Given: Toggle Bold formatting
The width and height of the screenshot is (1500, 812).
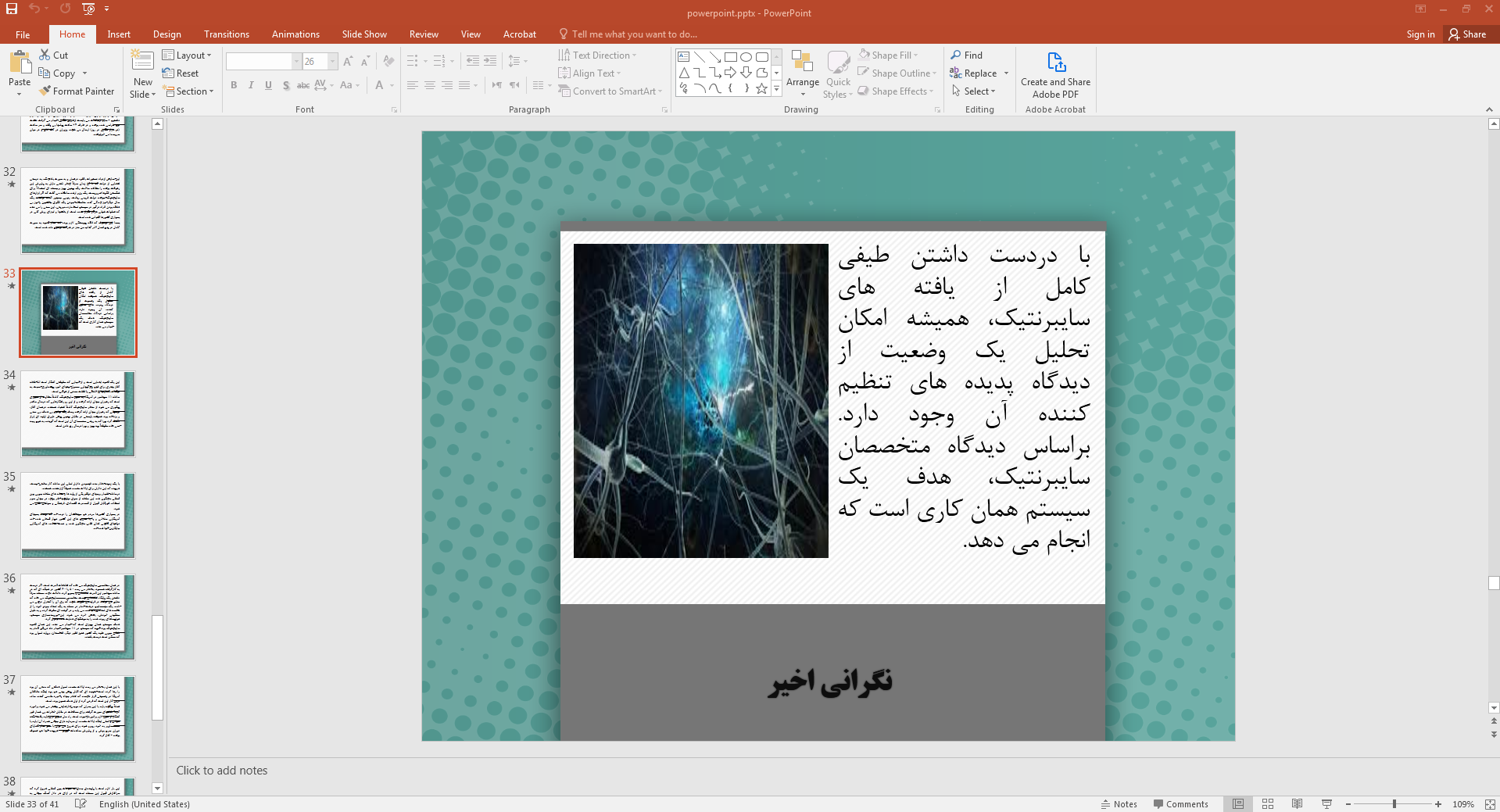Looking at the screenshot, I should [x=234, y=85].
